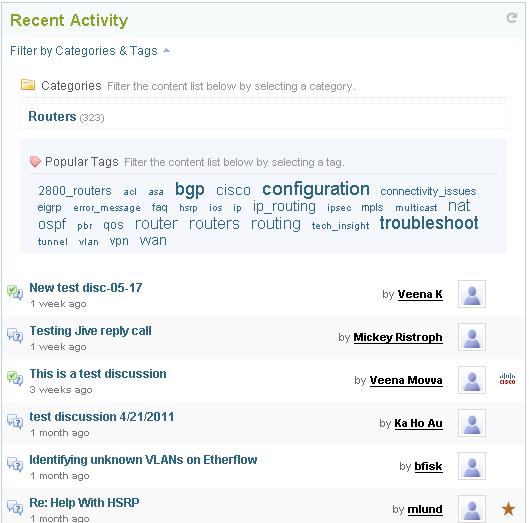Open Re: Help With HSRP thread
The width and height of the screenshot is (529, 523).
(84, 503)
